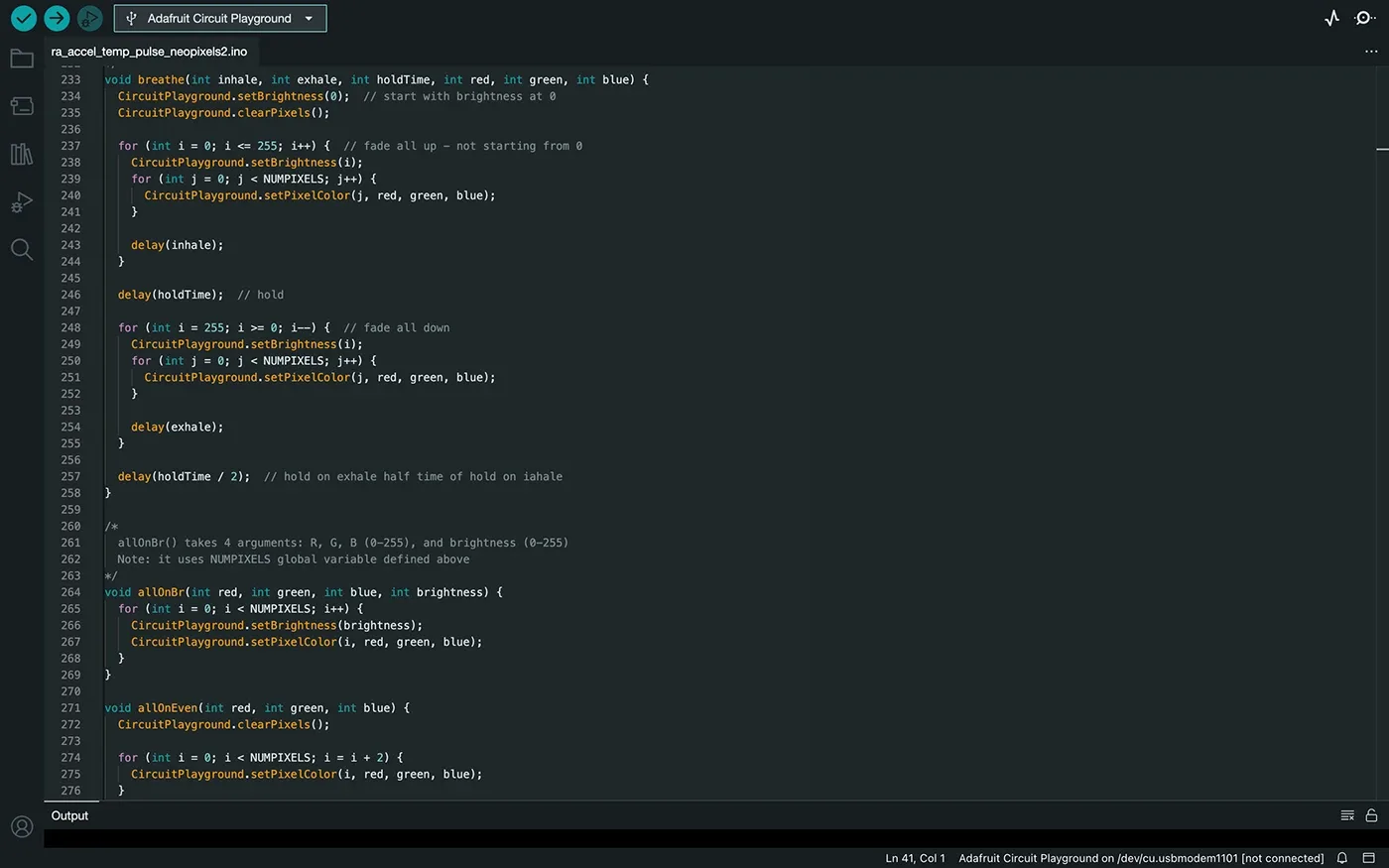The height and width of the screenshot is (868, 1389).
Task: Start debugging with the debug play button
Action: (x=89, y=18)
